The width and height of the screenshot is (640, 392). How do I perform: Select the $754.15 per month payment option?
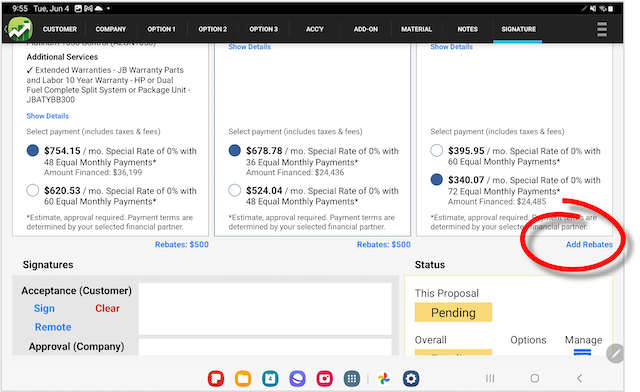click(x=33, y=151)
